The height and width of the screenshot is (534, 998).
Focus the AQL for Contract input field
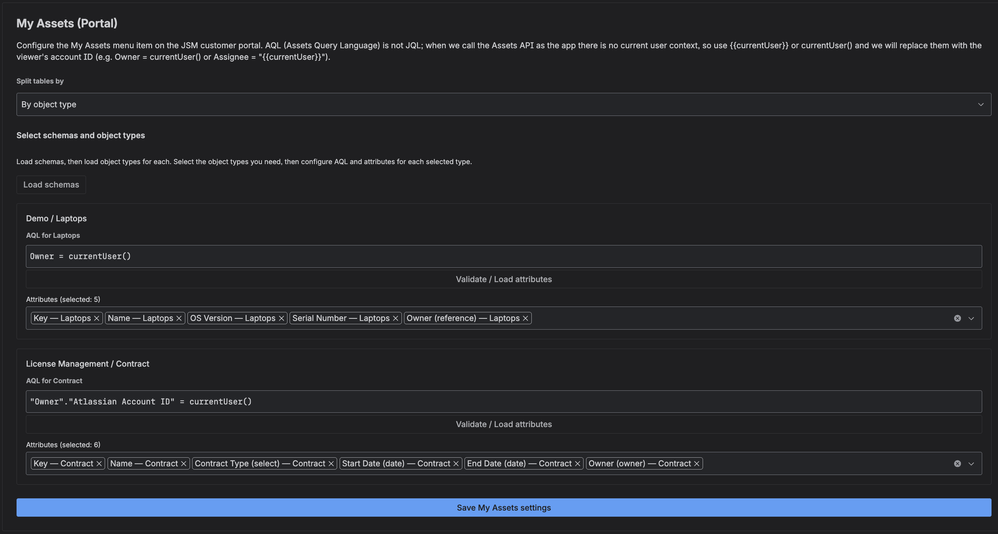[x=503, y=402]
